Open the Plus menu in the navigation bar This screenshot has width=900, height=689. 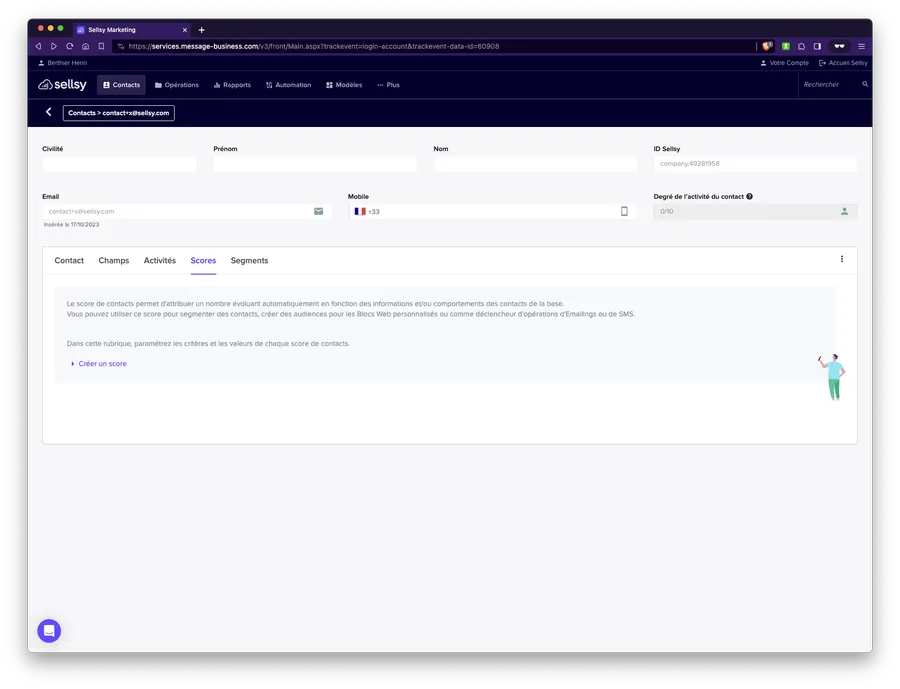click(388, 85)
